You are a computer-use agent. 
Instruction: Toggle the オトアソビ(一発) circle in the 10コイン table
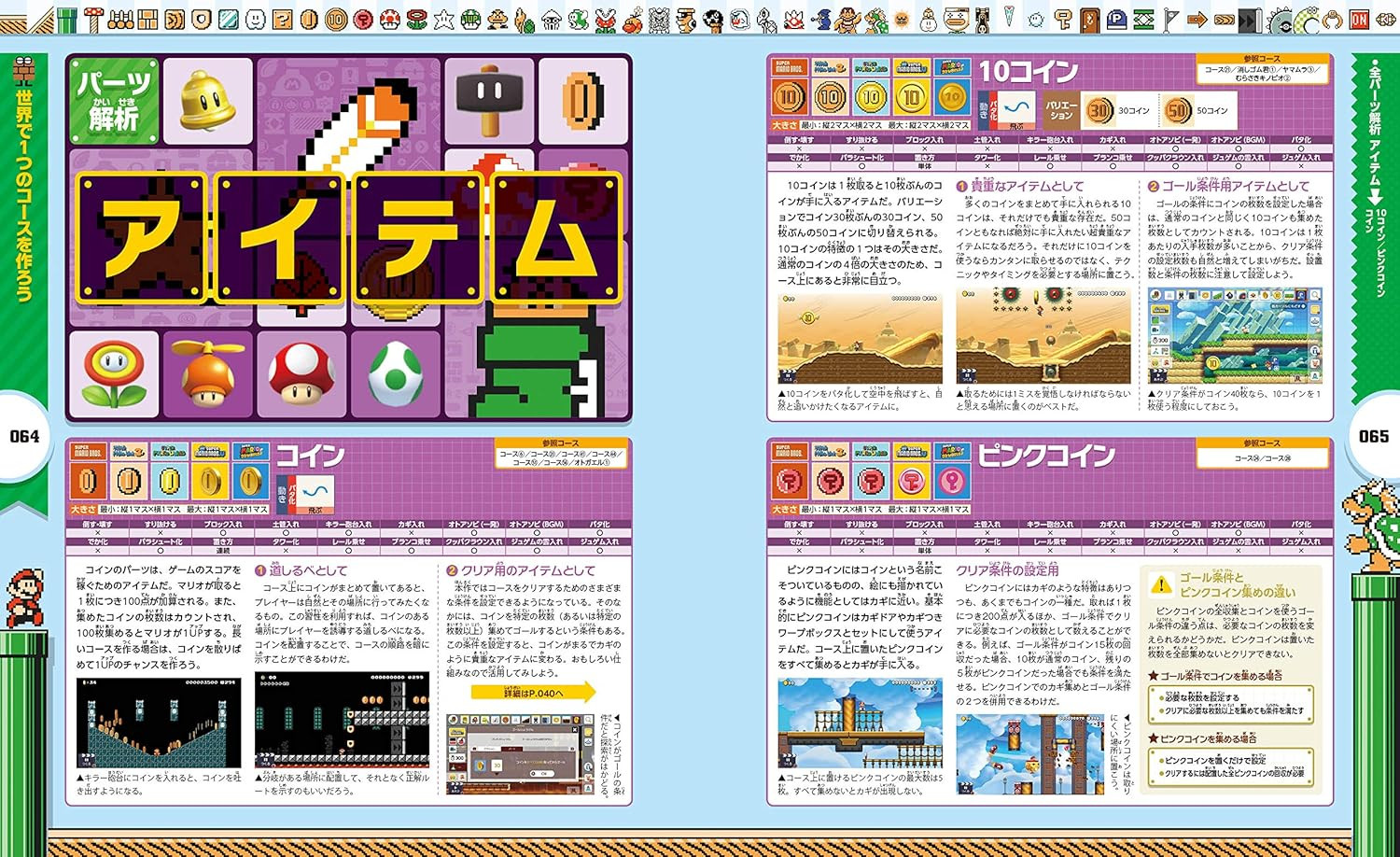tap(1177, 148)
